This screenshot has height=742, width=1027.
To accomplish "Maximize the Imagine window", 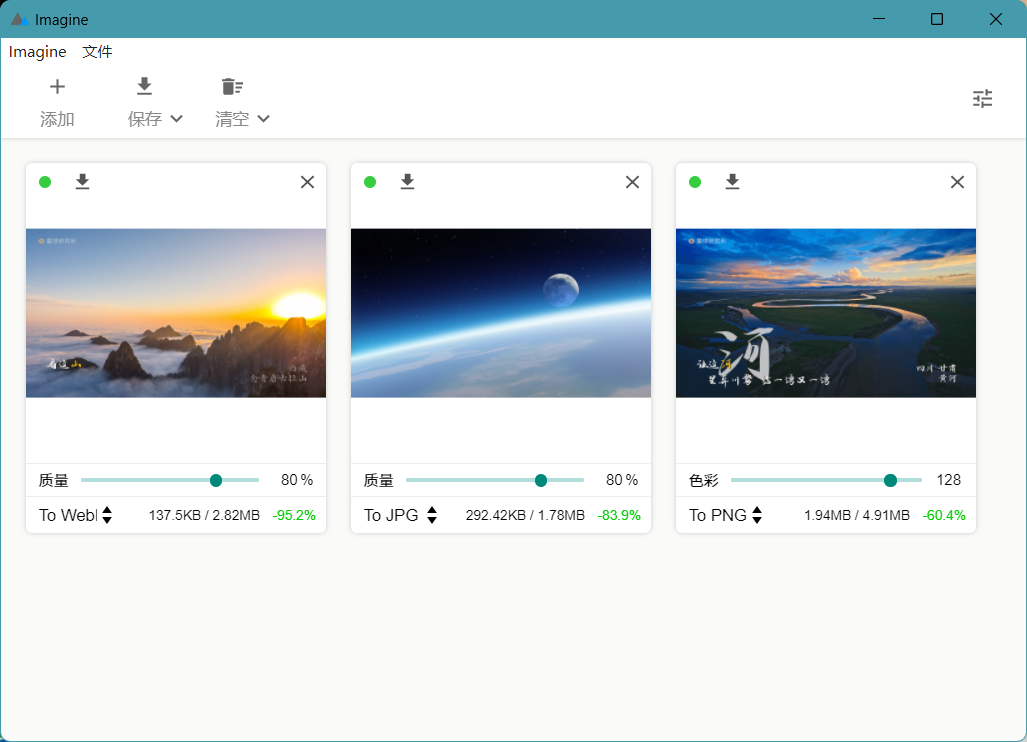I will point(937,19).
